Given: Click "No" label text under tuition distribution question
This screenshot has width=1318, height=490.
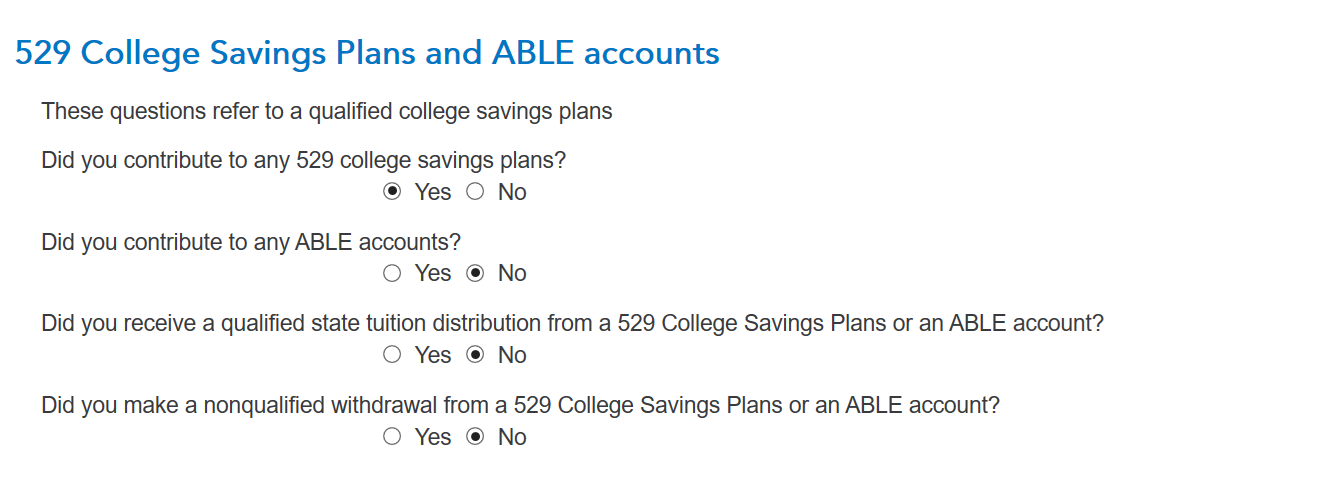Looking at the screenshot, I should pyautogui.click(x=512, y=356).
